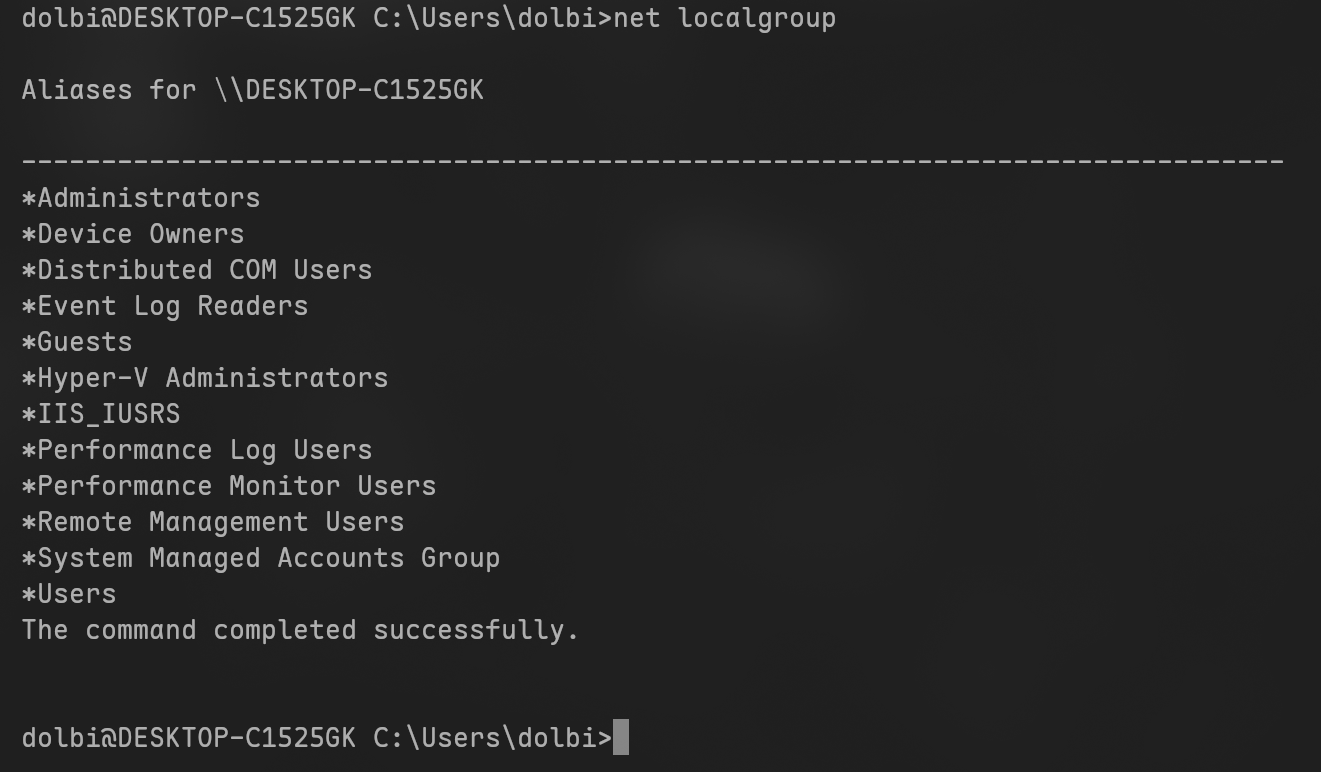This screenshot has width=1321, height=772.
Task: Select the *IIS_IUSRS group entry
Action: pos(101,414)
